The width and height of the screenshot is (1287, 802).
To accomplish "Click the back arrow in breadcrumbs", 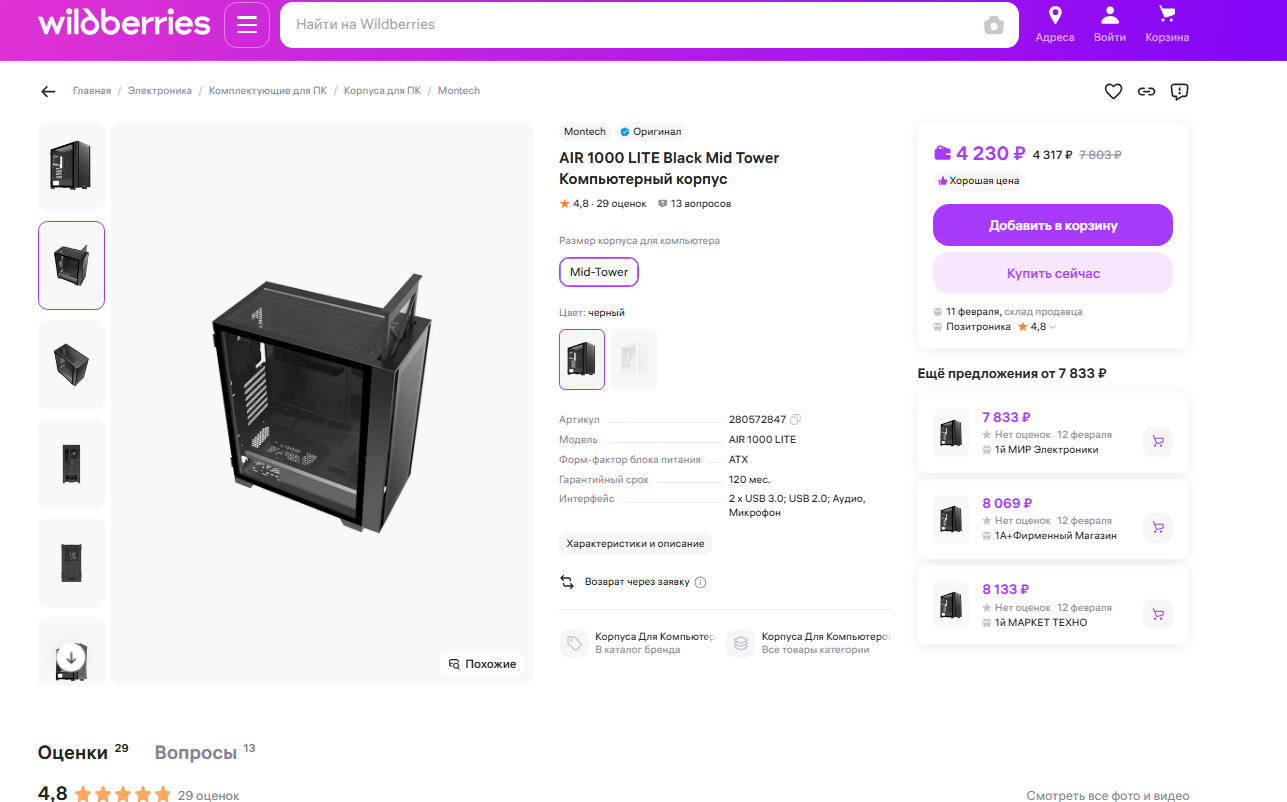I will 48,91.
